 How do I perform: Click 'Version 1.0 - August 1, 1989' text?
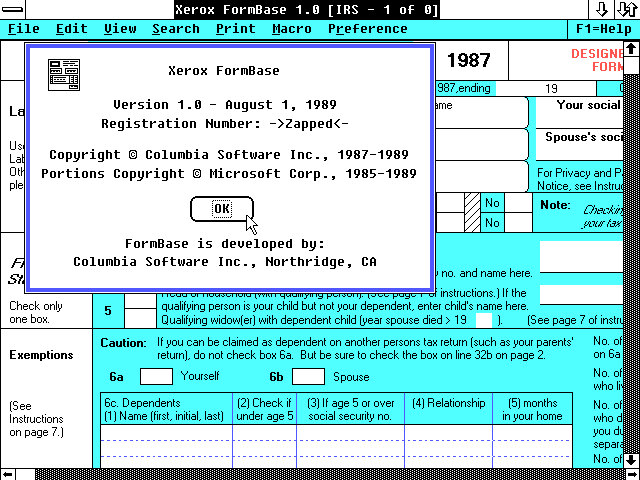(225, 104)
